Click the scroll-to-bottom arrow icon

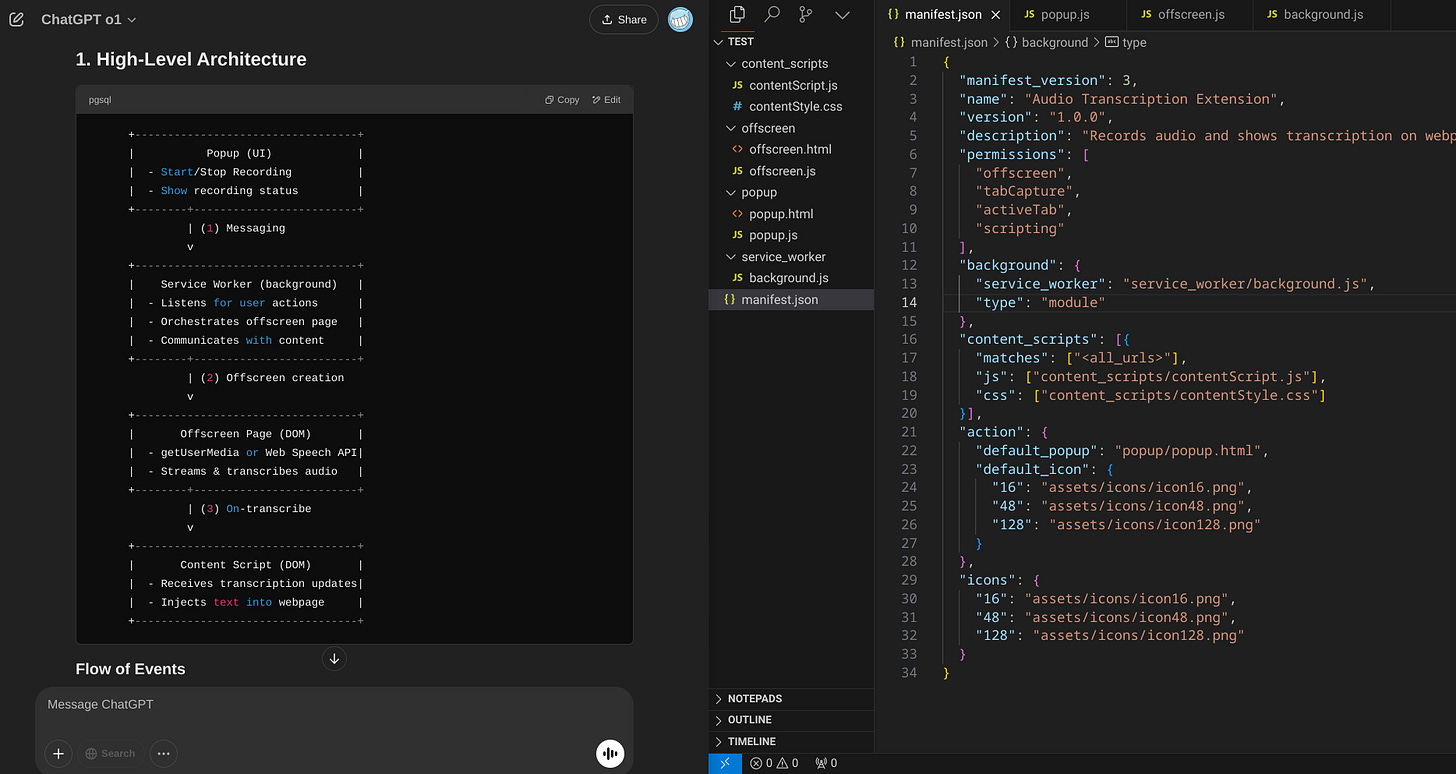pos(334,658)
